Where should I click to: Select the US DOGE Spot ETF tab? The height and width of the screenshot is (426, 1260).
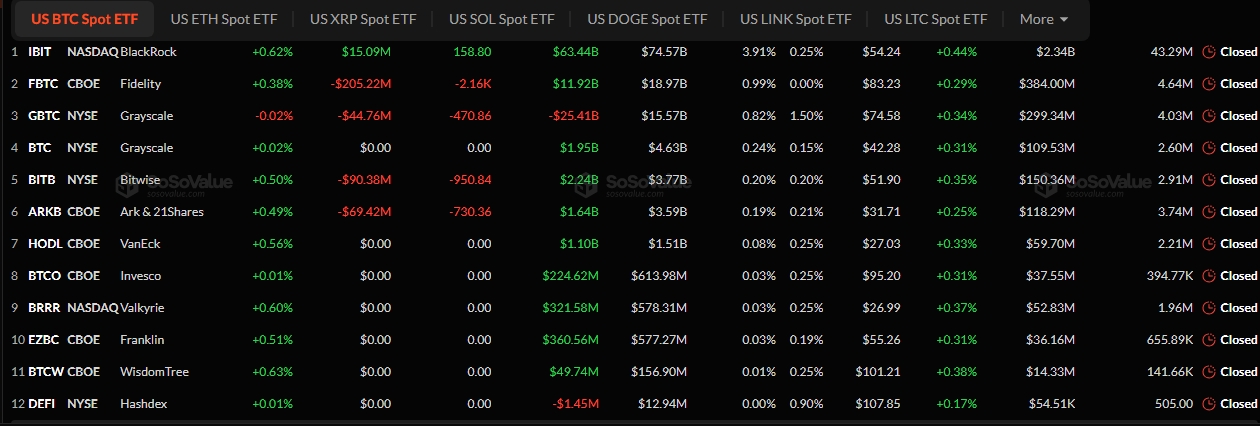click(645, 19)
